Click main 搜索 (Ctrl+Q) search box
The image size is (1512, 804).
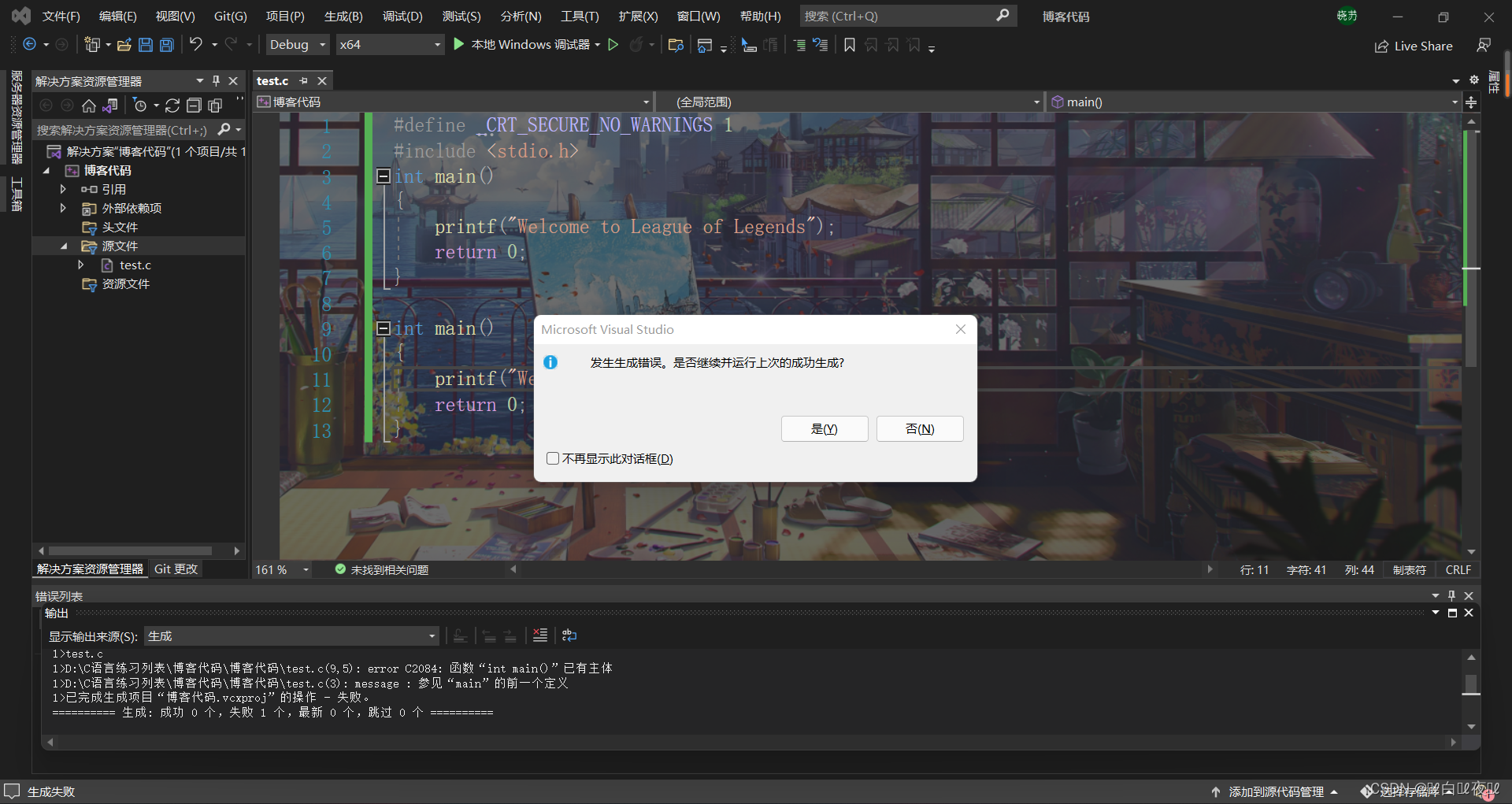click(908, 16)
